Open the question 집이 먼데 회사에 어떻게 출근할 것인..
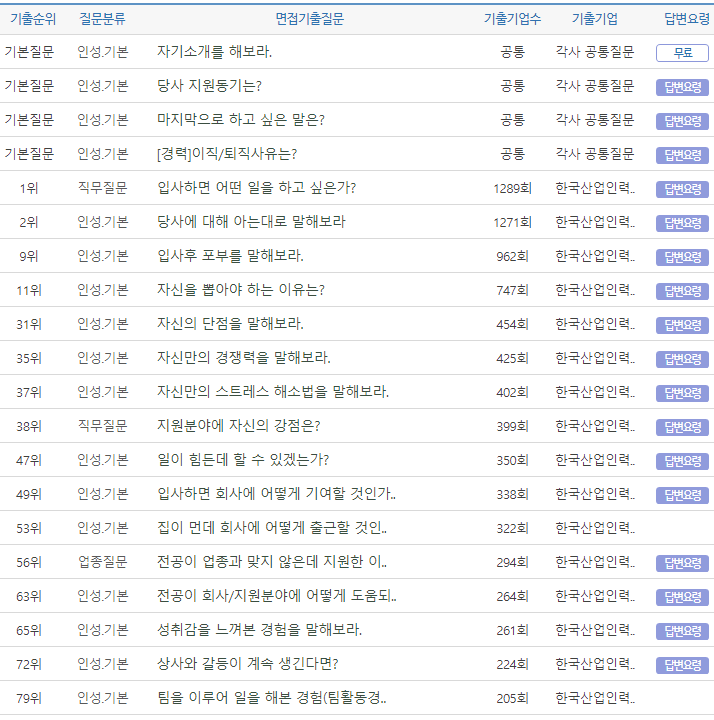This screenshot has width=714, height=720. [x=271, y=528]
